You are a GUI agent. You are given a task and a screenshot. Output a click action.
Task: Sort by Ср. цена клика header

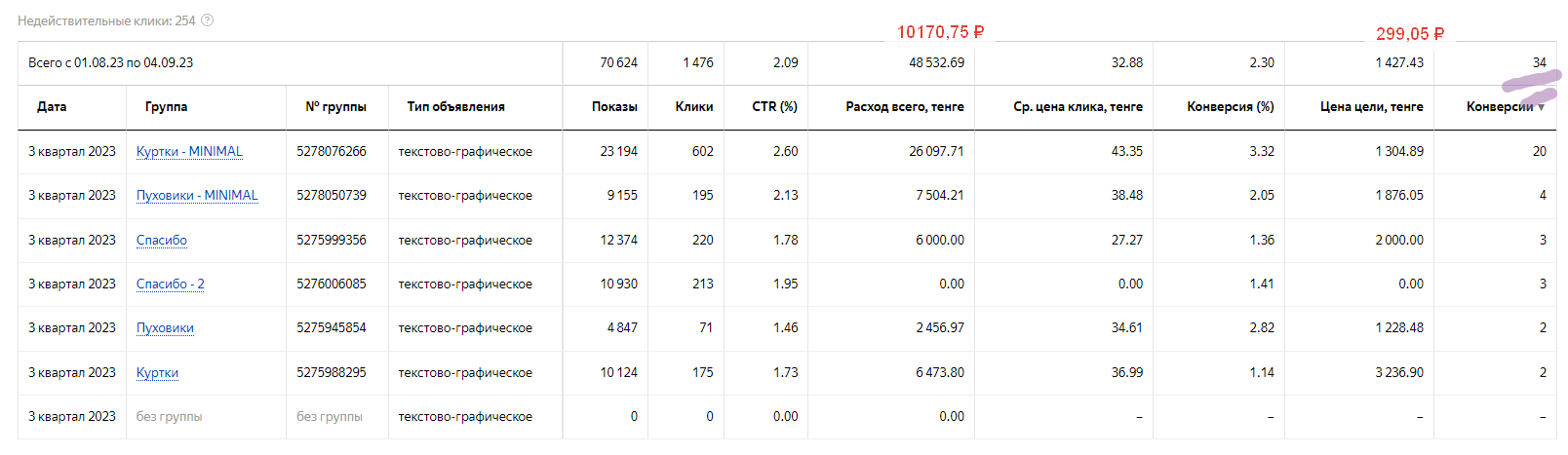click(1078, 107)
